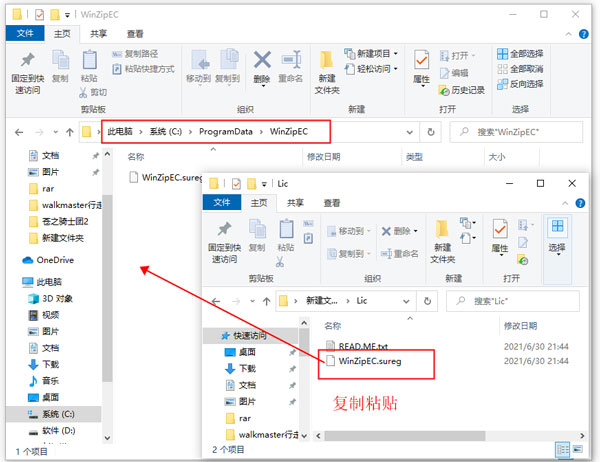Switch to details view in Lic window
The width and height of the screenshot is (600, 462).
click(x=562, y=449)
